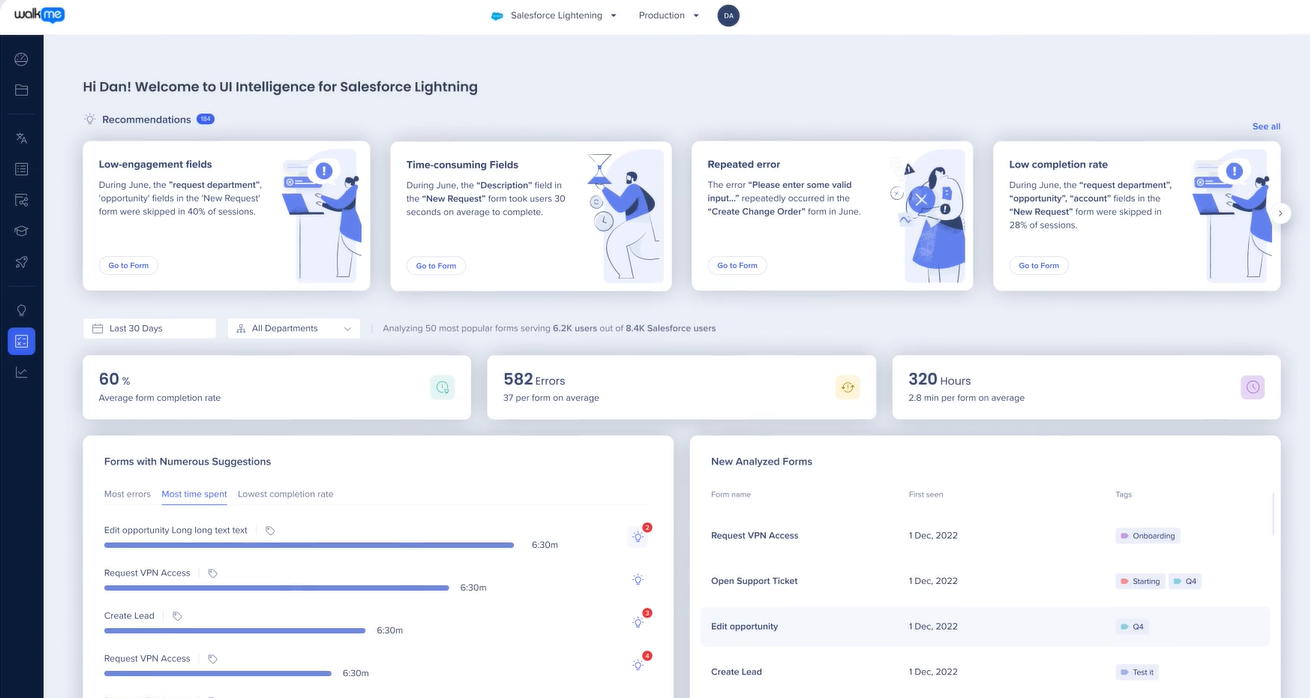Open suggestions lightbulb with badge 3

638,622
